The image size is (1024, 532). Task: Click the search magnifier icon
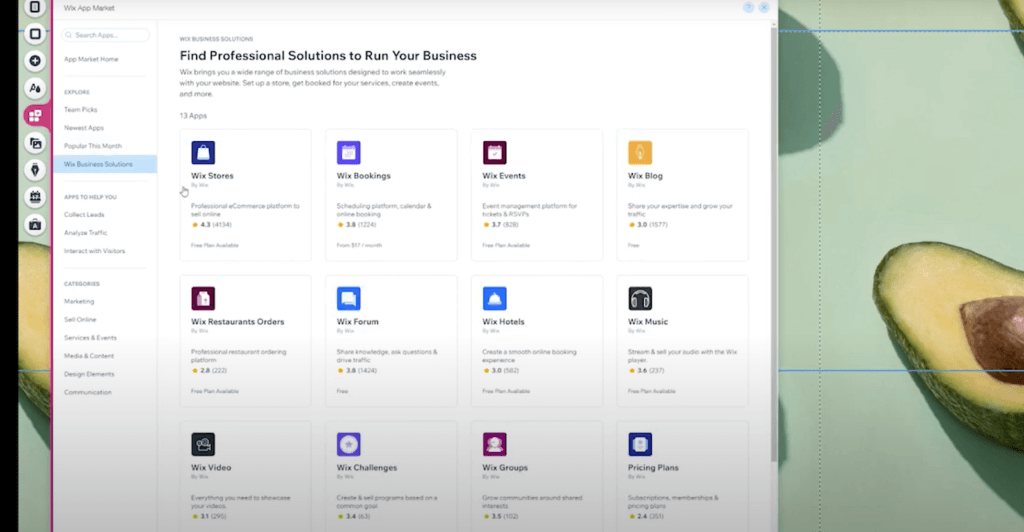69,35
